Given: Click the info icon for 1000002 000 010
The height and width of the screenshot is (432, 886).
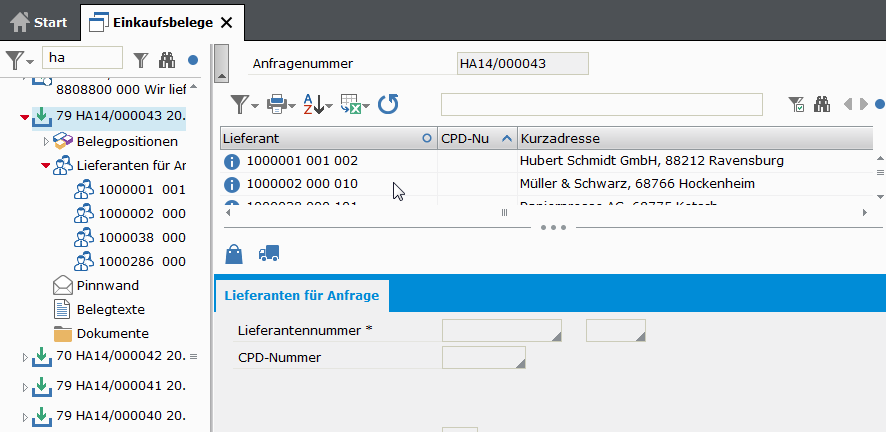Looking at the screenshot, I should point(232,185).
